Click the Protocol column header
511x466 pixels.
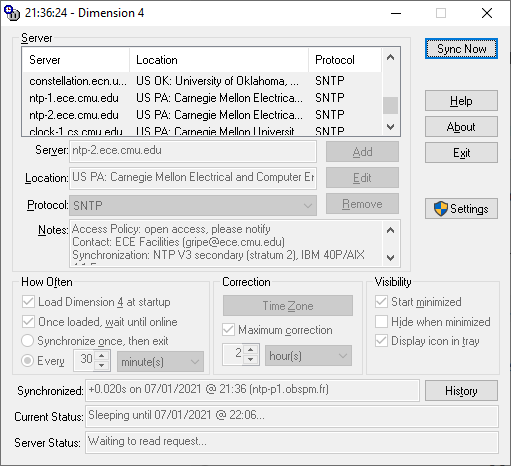345,60
